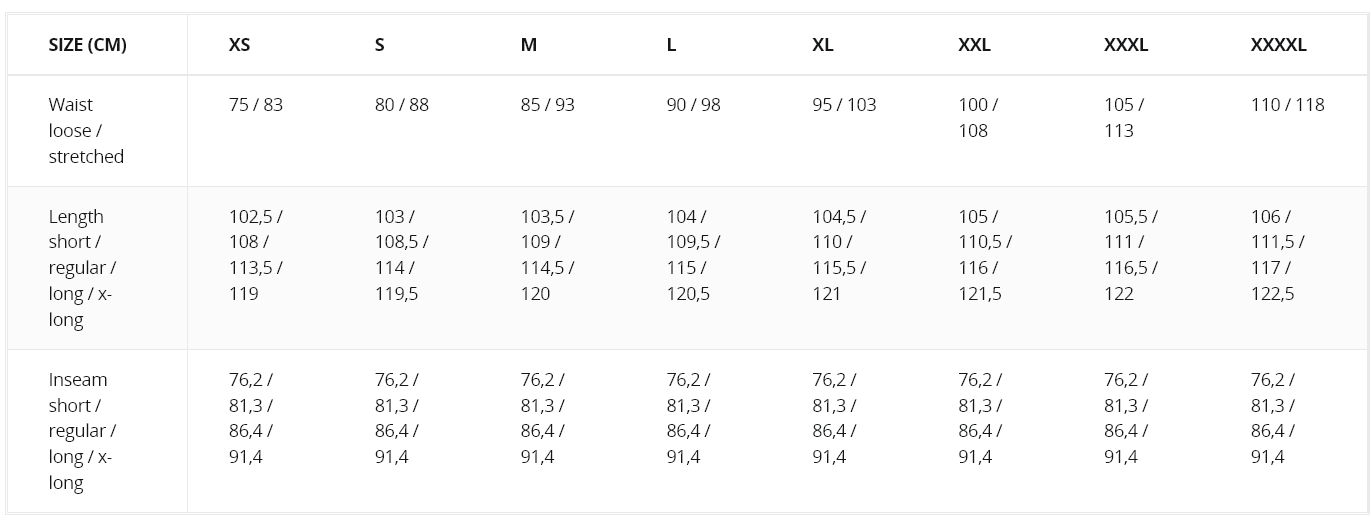Click waist value 80 / 88
The image size is (1371, 521).
click(x=402, y=105)
